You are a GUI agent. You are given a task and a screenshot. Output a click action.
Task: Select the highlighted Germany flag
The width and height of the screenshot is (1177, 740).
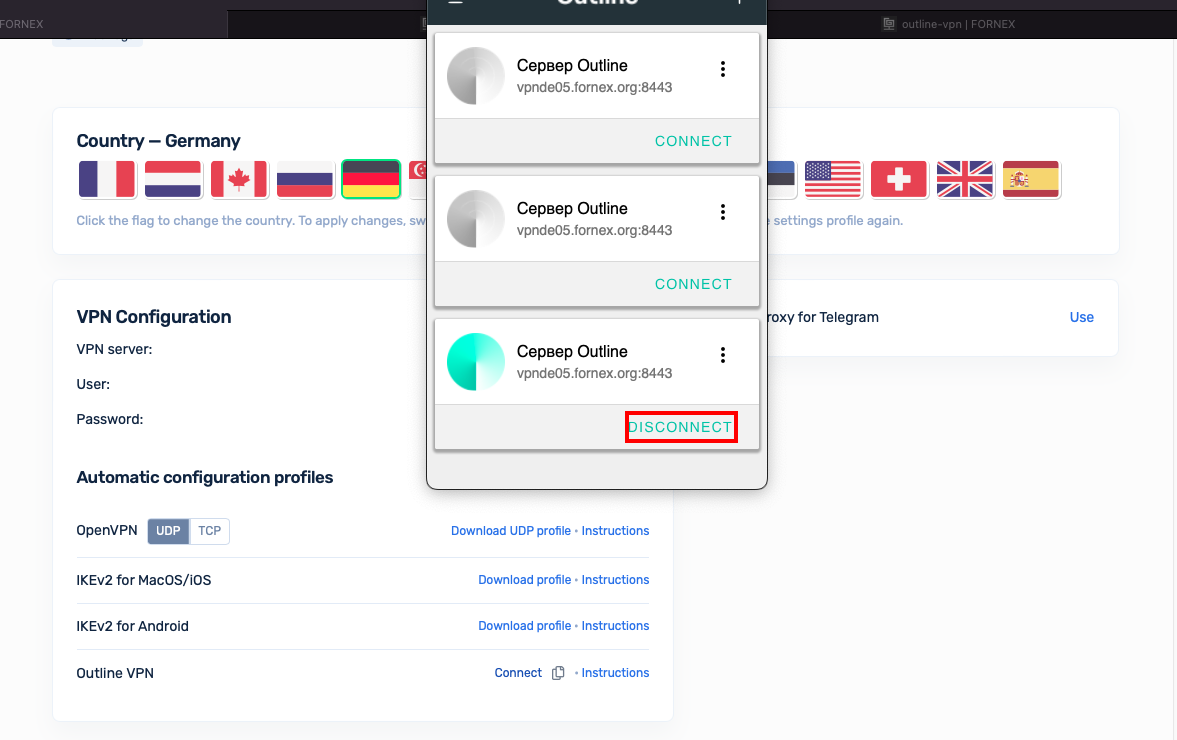[371, 179]
